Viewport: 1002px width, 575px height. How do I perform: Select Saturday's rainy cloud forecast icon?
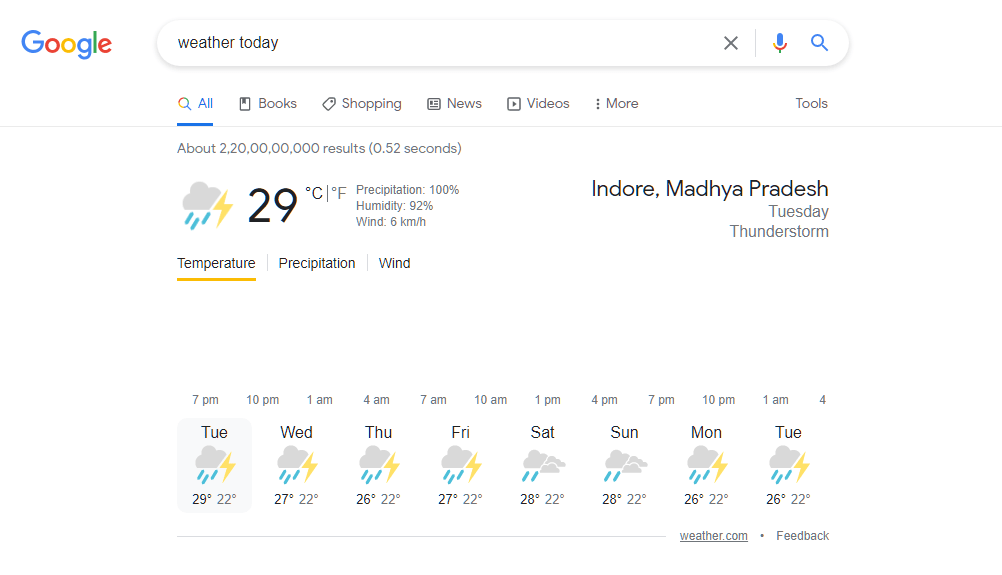click(x=543, y=464)
